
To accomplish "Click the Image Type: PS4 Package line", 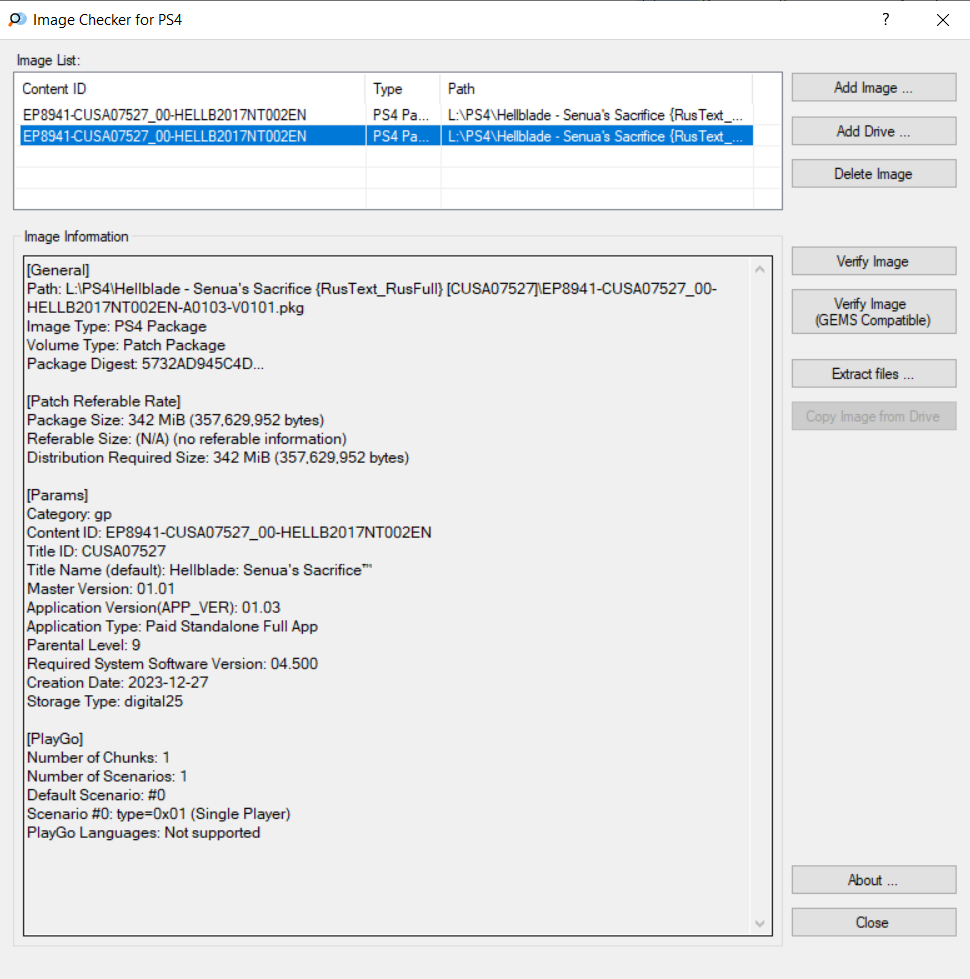I will [117, 327].
